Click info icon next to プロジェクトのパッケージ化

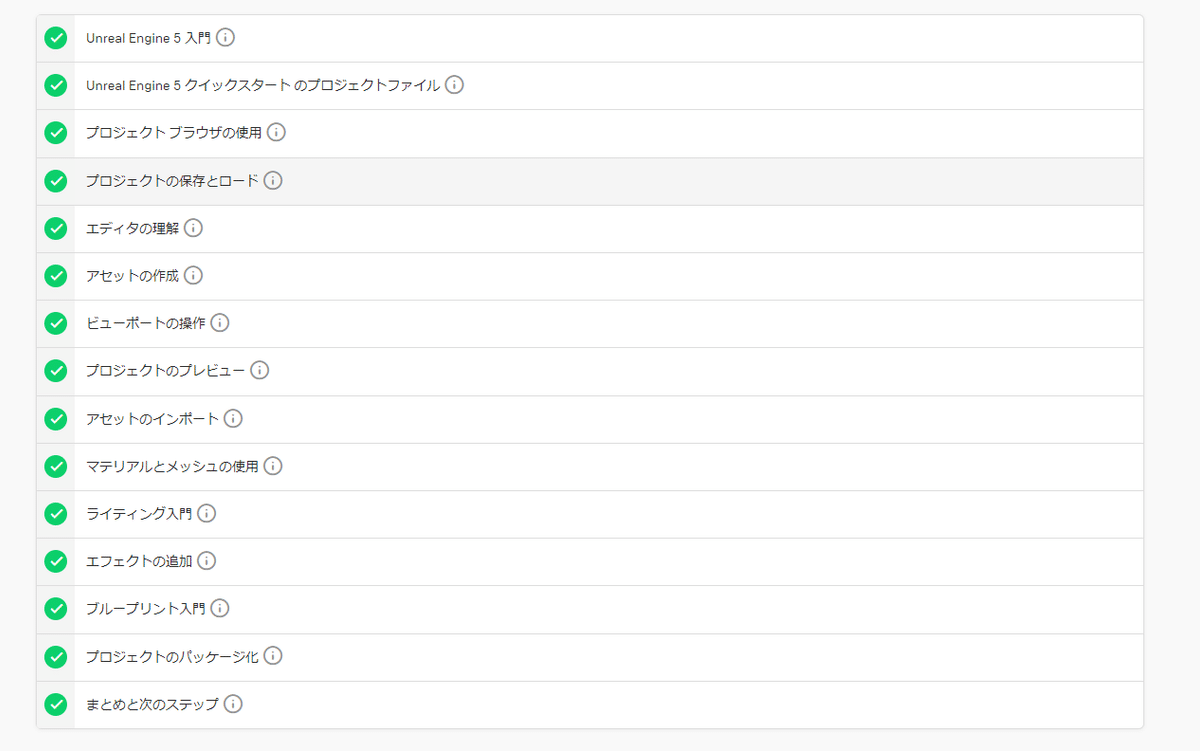pyautogui.click(x=273, y=656)
